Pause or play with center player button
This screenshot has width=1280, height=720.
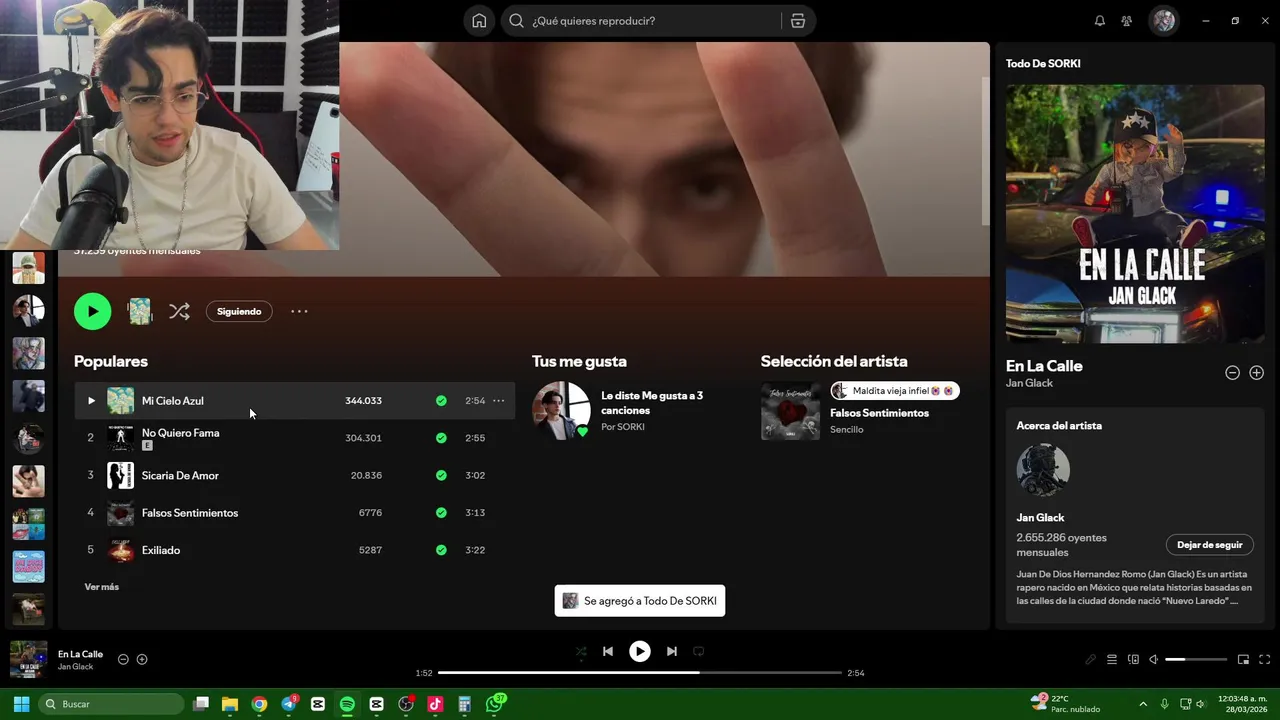point(640,651)
